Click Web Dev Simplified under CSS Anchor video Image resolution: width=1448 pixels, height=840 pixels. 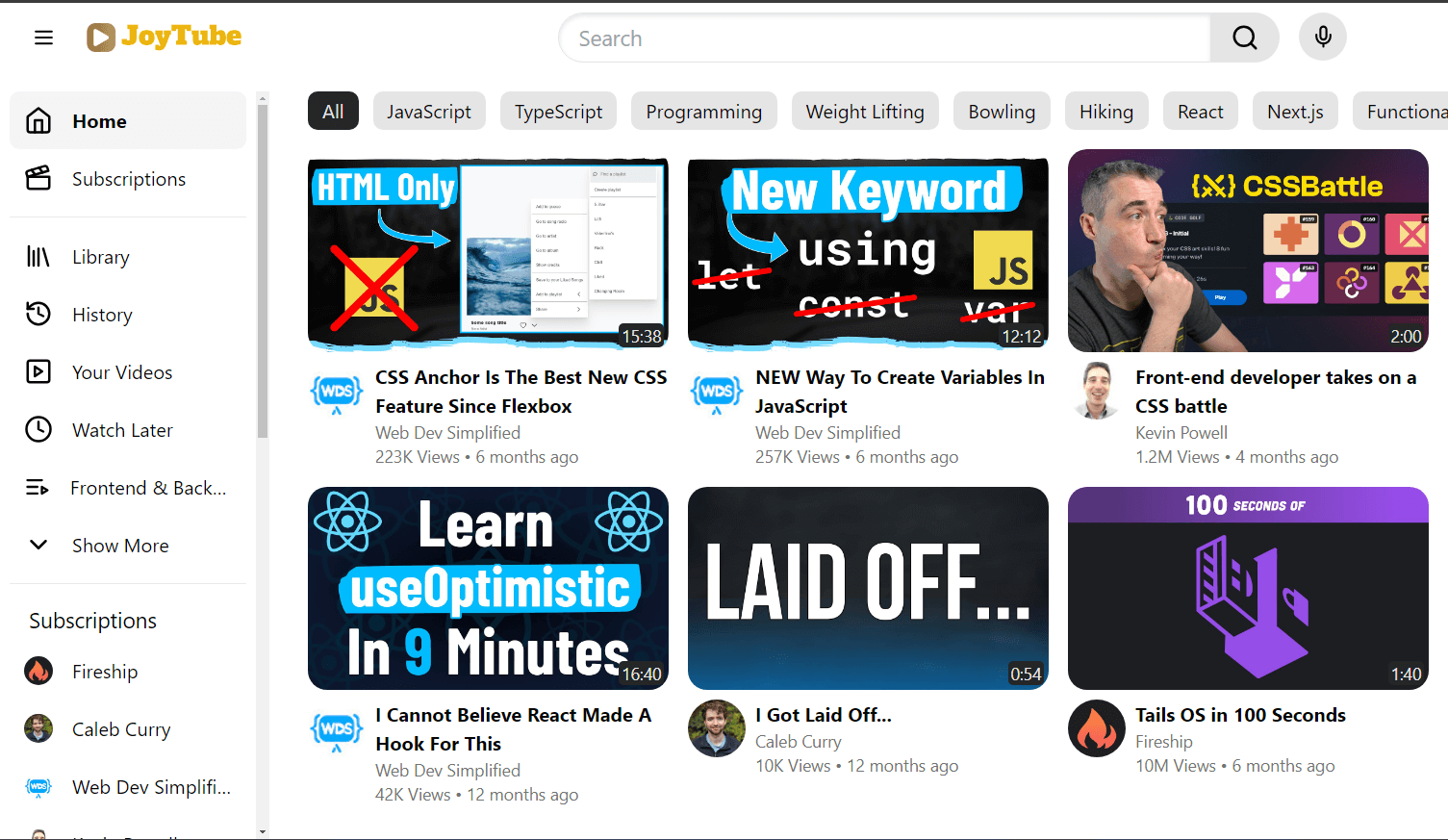click(x=447, y=433)
